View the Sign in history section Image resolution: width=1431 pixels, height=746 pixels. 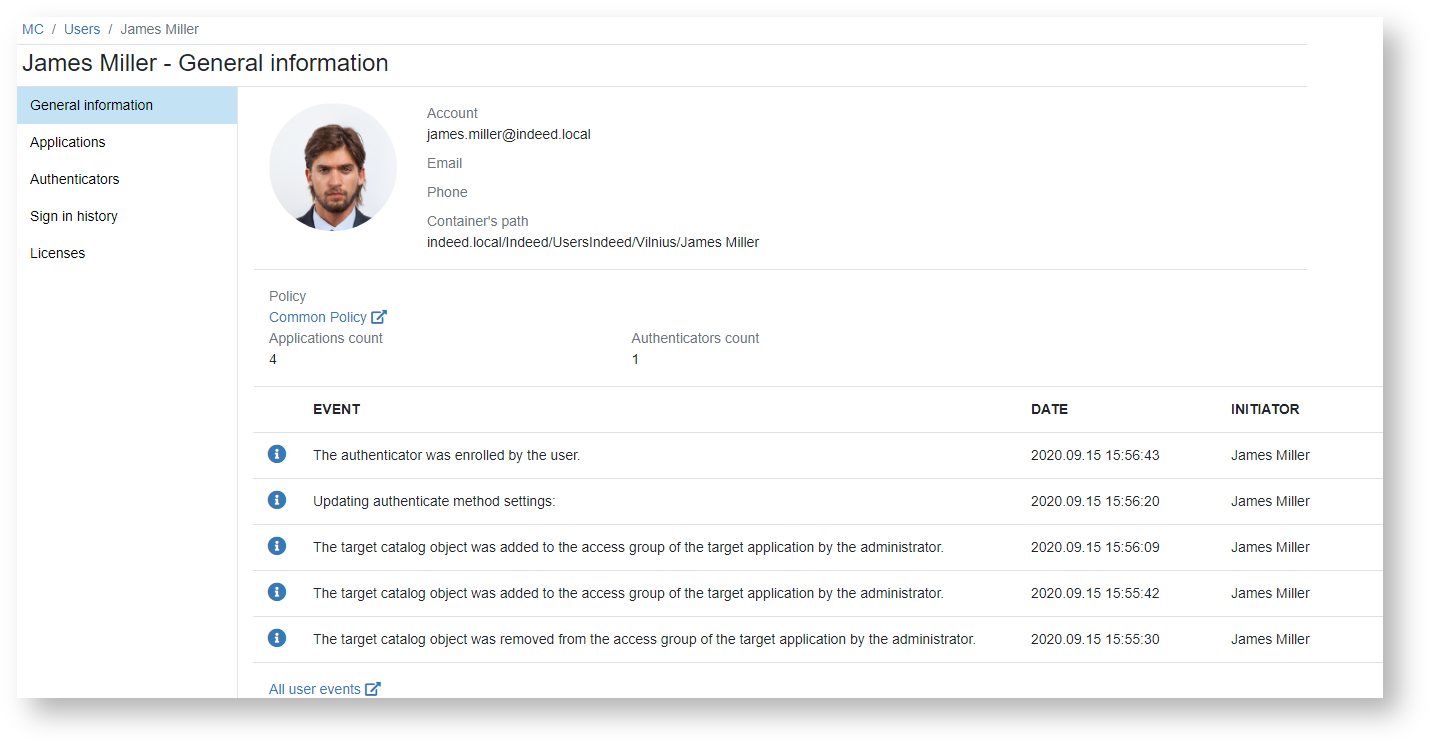[73, 216]
